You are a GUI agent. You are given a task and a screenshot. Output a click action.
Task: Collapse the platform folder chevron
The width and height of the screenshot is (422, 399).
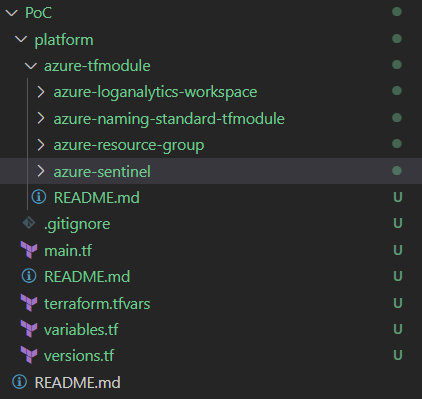click(21, 39)
